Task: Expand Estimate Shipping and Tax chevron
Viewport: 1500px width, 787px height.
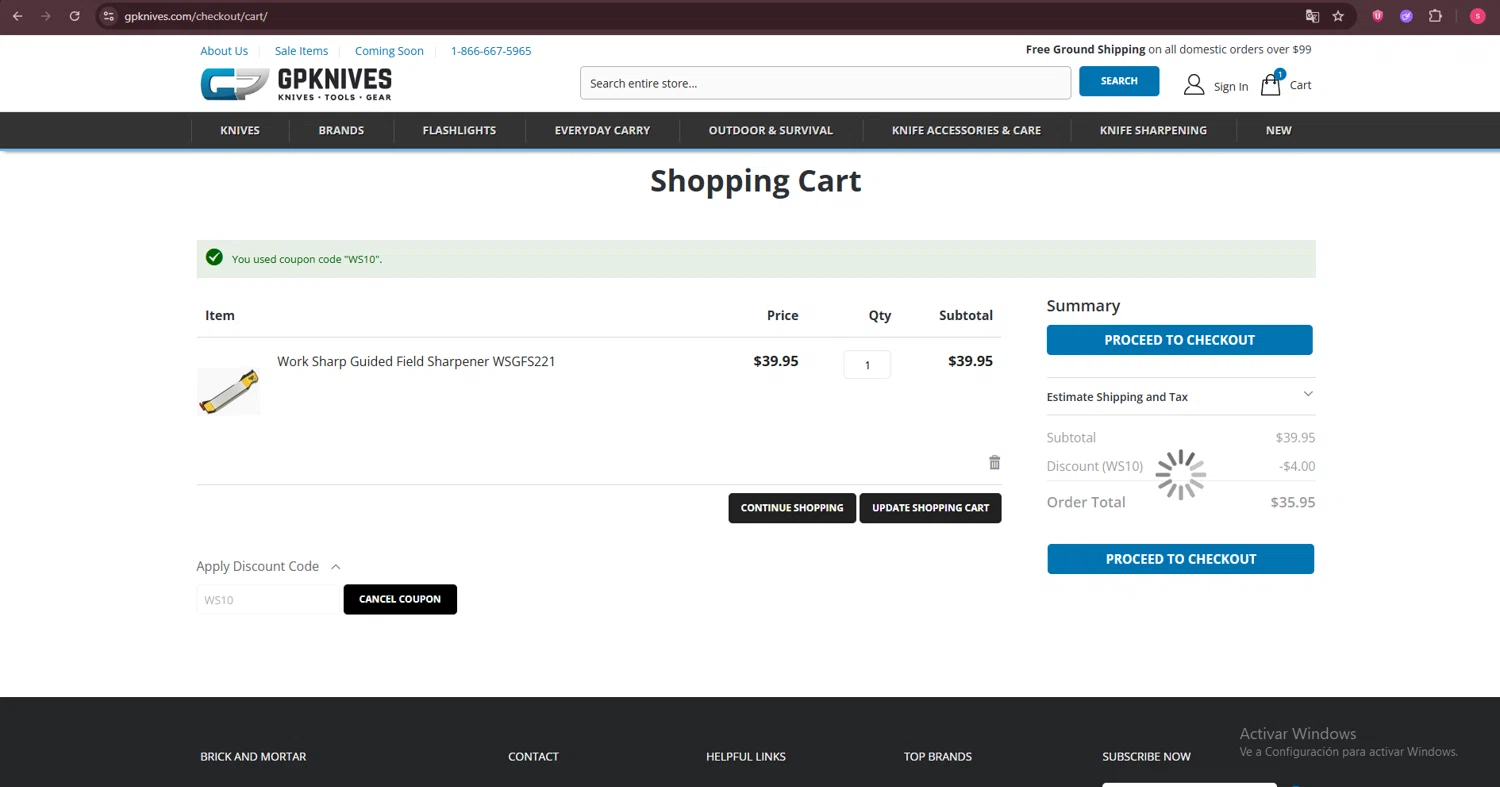Action: point(1308,394)
